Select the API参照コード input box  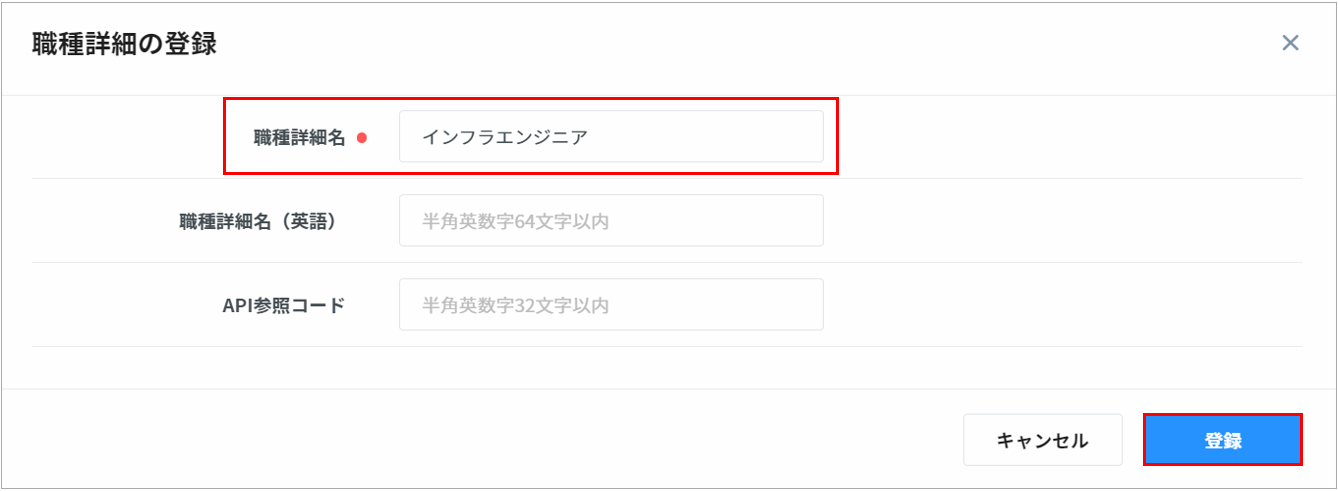[x=610, y=305]
